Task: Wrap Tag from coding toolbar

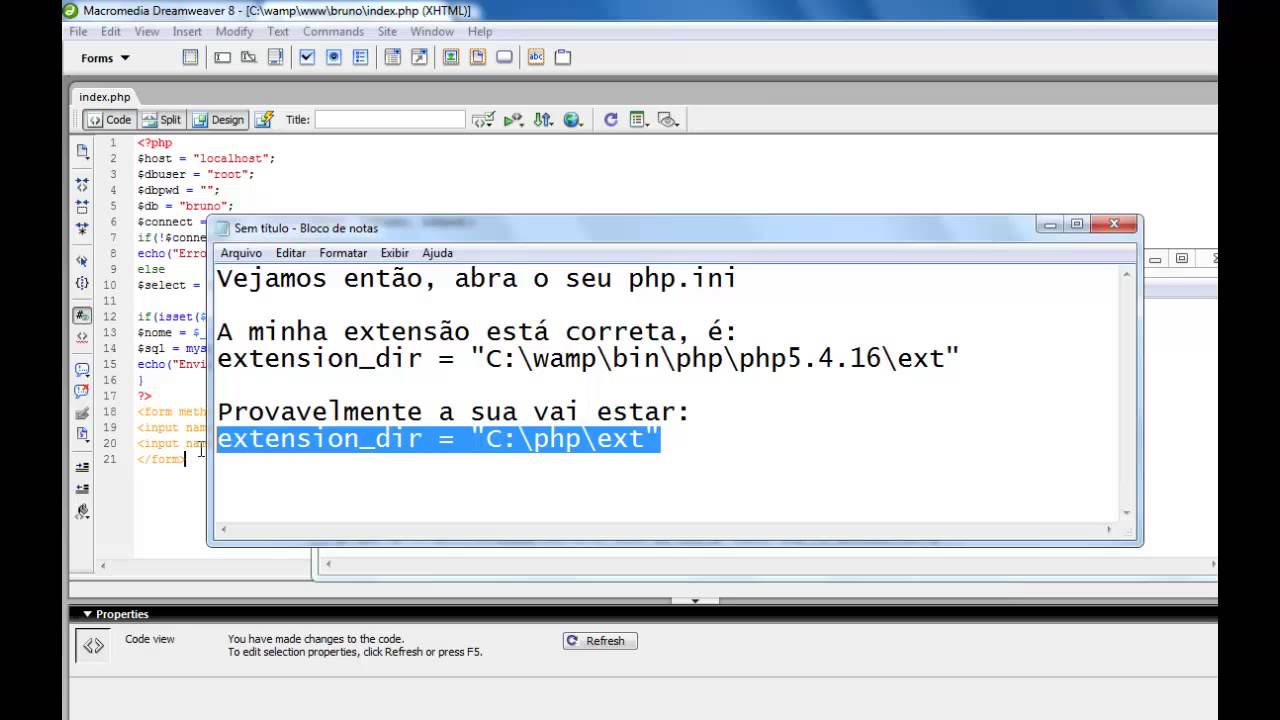Action: pyautogui.click(x=82, y=412)
